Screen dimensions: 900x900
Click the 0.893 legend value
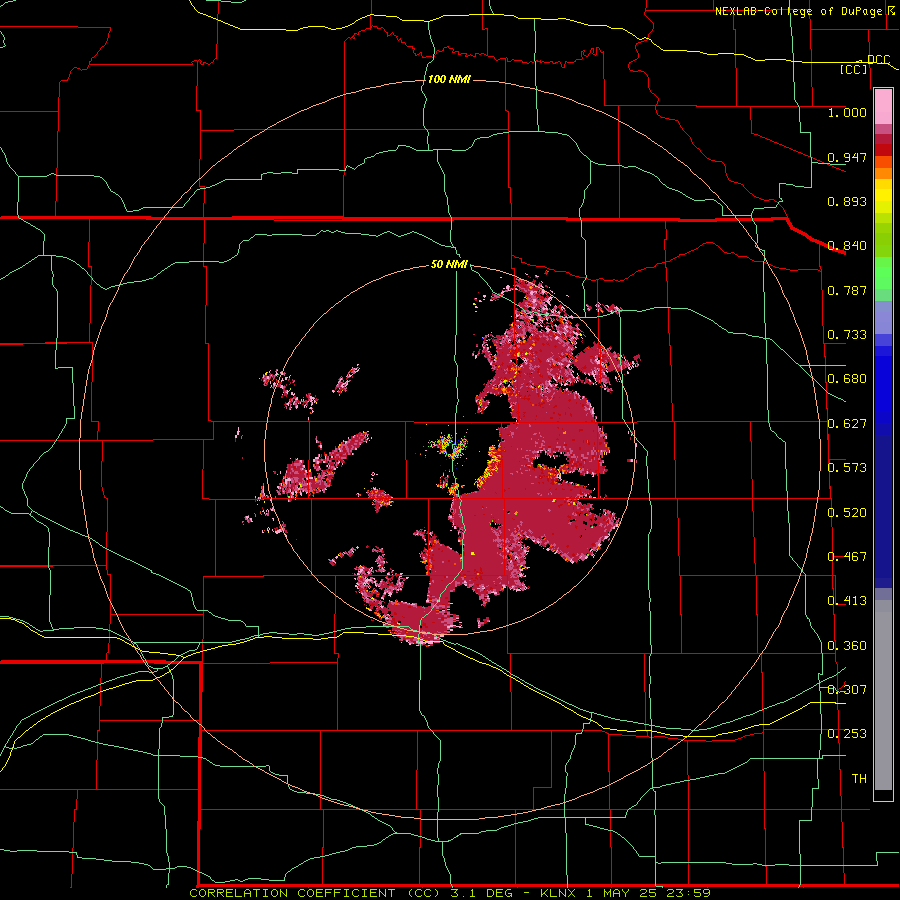847,201
